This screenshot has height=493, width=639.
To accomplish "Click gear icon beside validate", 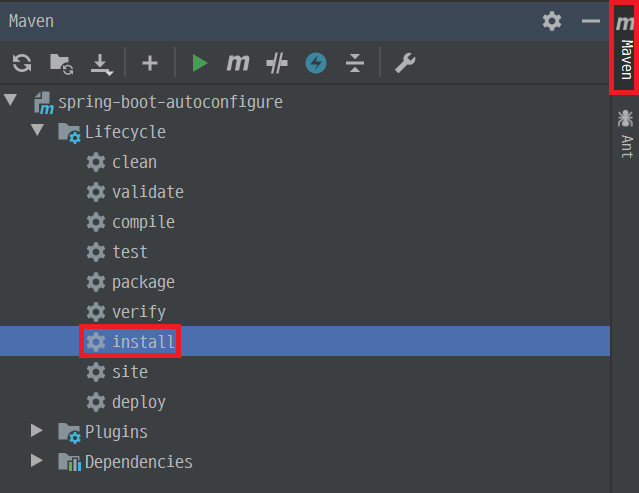I will point(96,192).
